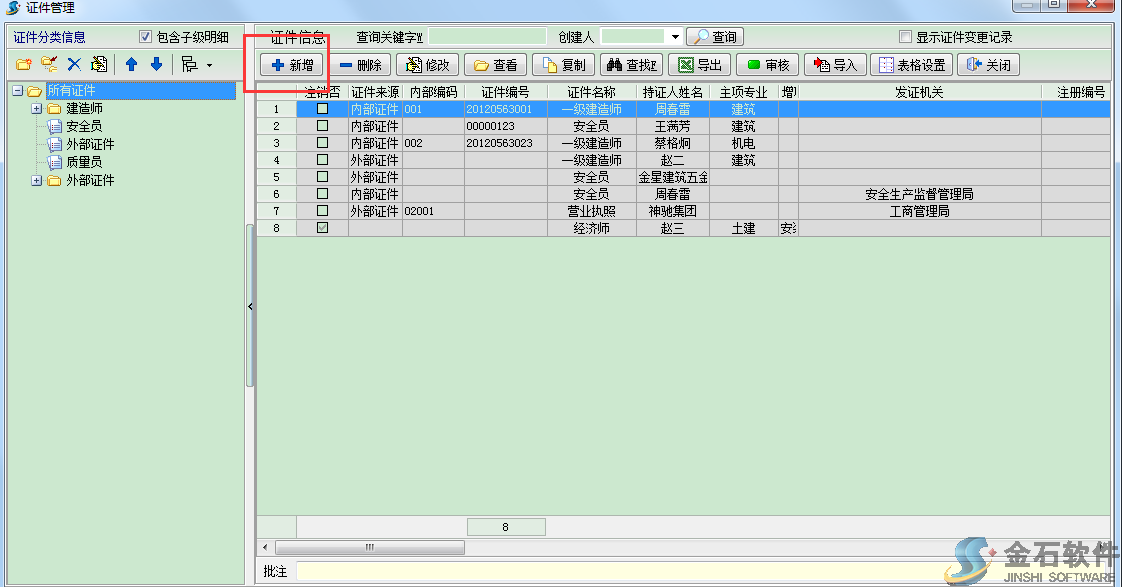
Task: Click the blue move-down arrow icon
Action: pyautogui.click(x=156, y=65)
